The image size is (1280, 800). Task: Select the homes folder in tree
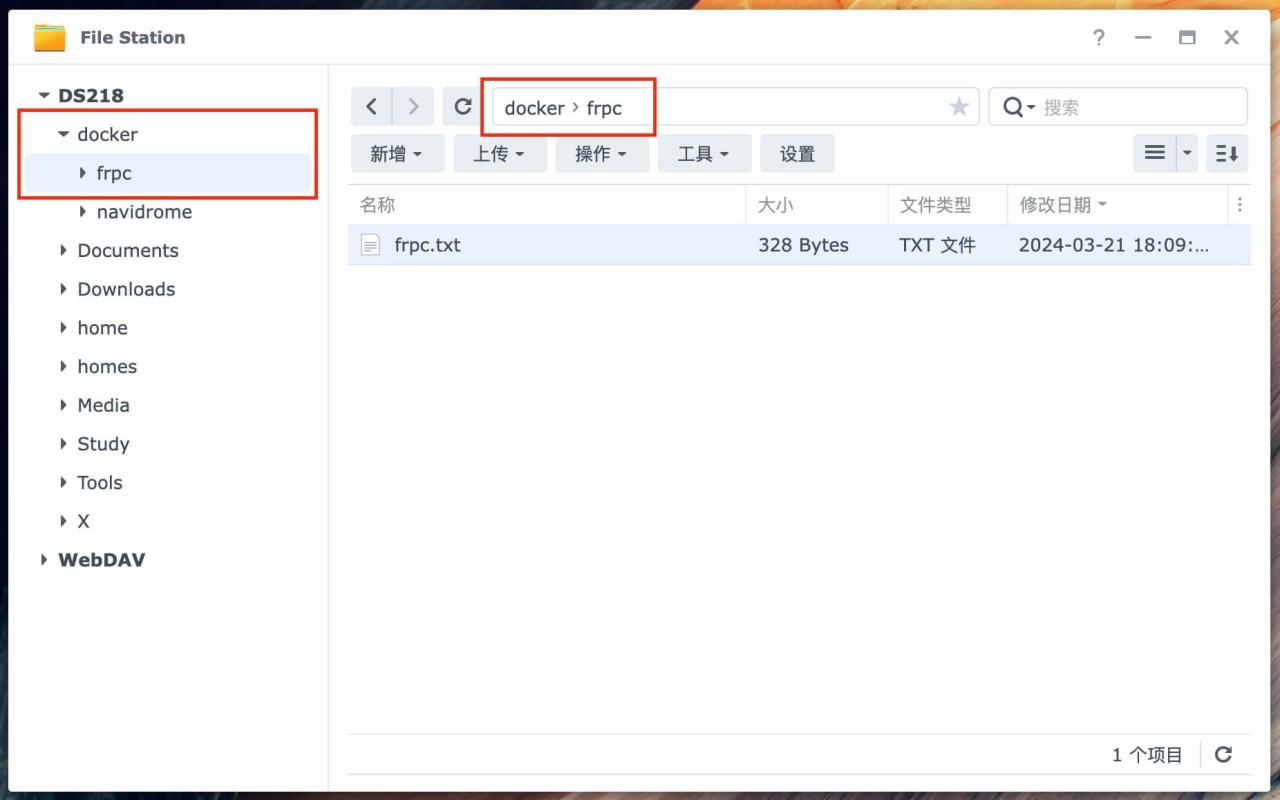107,366
